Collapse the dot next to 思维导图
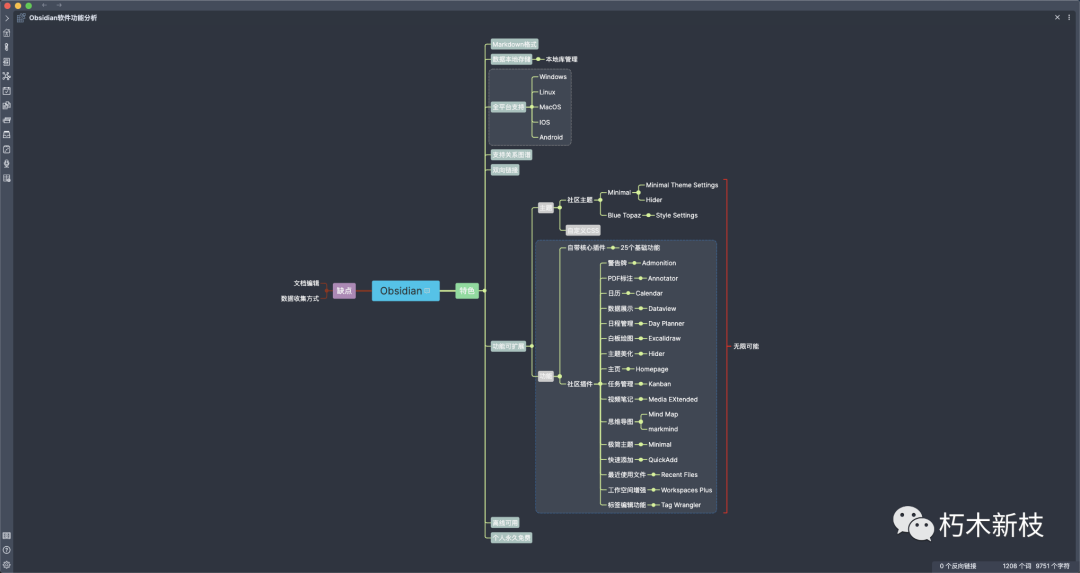This screenshot has height=573, width=1080. (x=641, y=421)
